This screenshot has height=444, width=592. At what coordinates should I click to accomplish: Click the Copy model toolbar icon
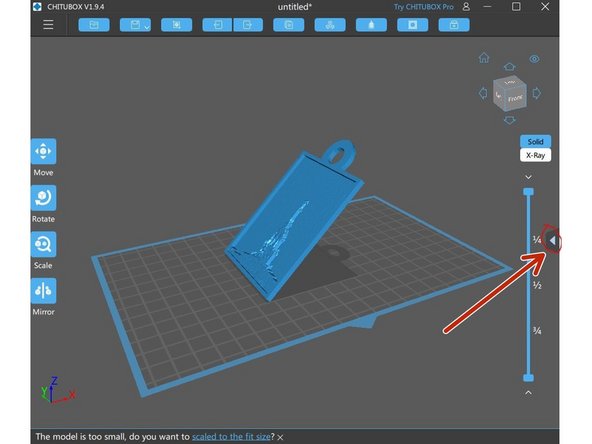[289, 25]
